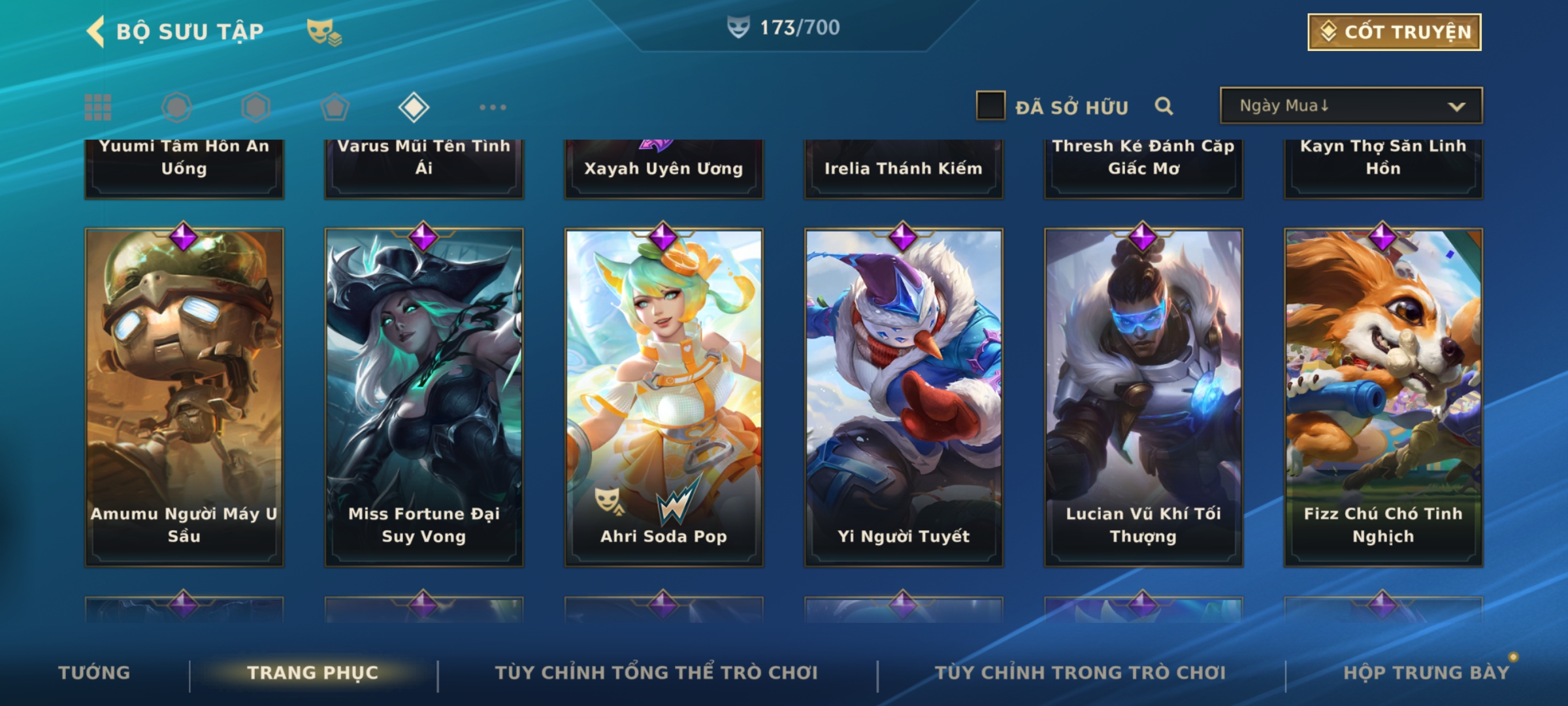The height and width of the screenshot is (706, 1568).
Task: Open the three-dots more filters icon
Action: (x=493, y=107)
